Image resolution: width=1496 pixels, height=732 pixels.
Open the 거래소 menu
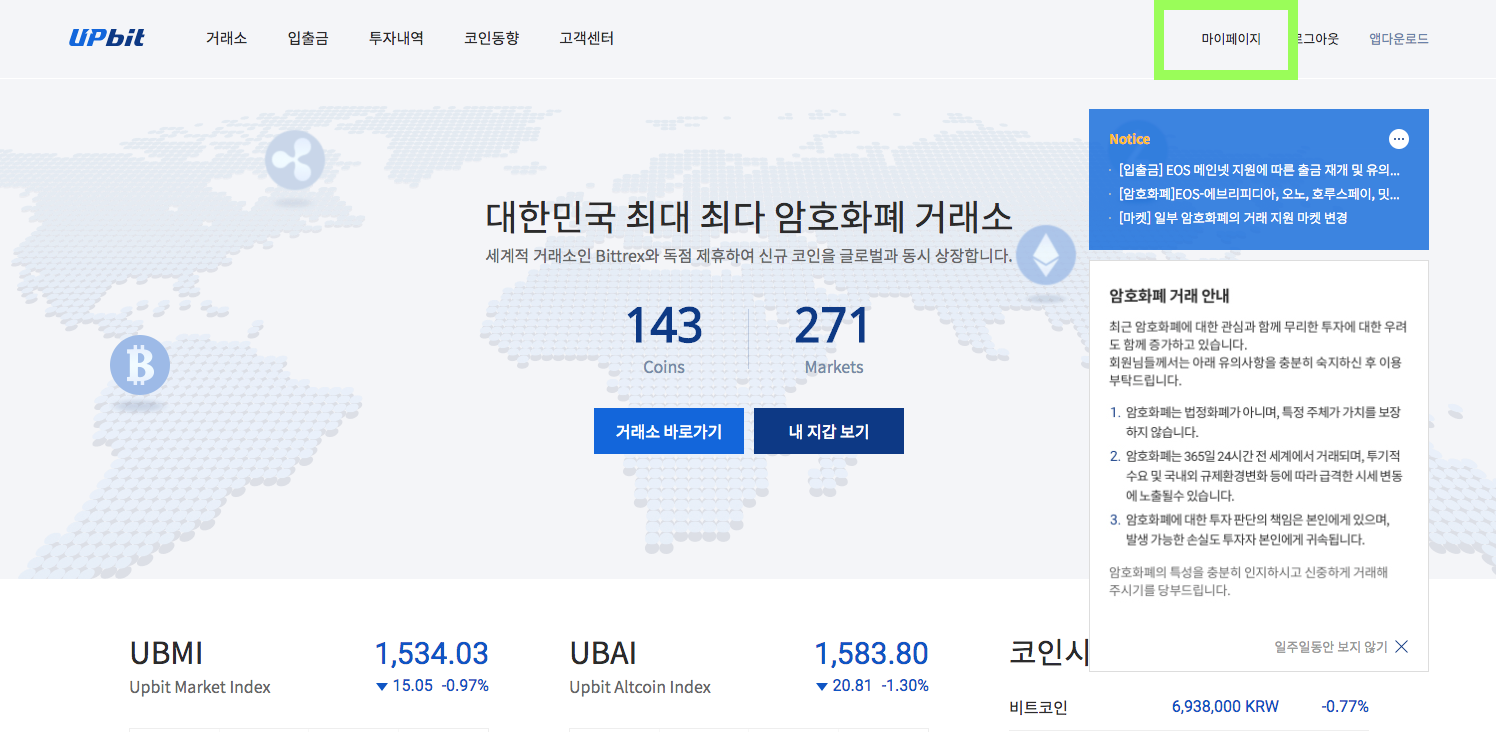pyautogui.click(x=226, y=38)
